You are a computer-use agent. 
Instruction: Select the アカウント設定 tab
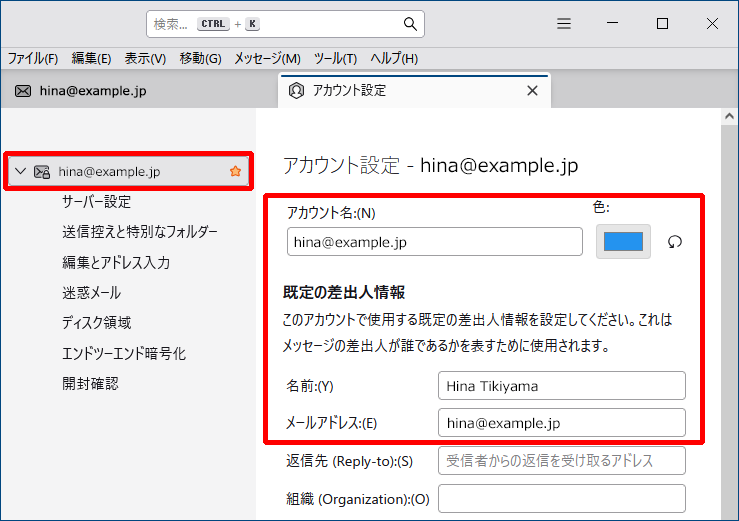pos(414,91)
